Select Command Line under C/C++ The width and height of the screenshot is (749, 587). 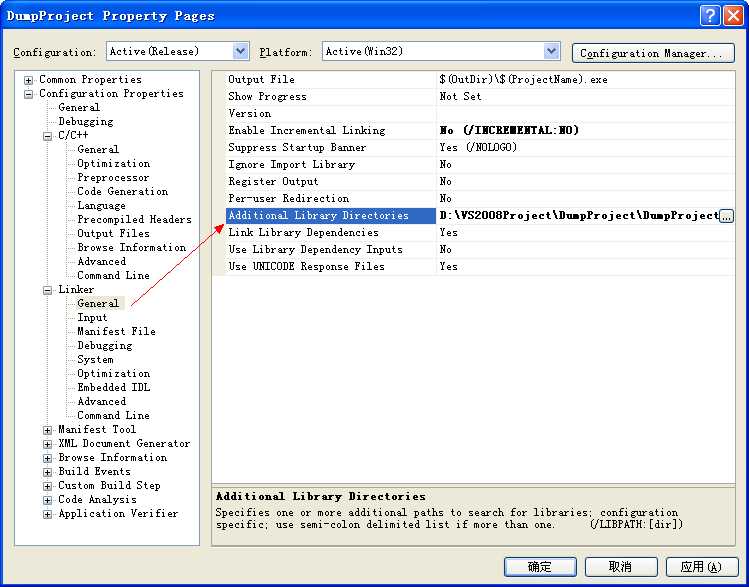click(113, 275)
